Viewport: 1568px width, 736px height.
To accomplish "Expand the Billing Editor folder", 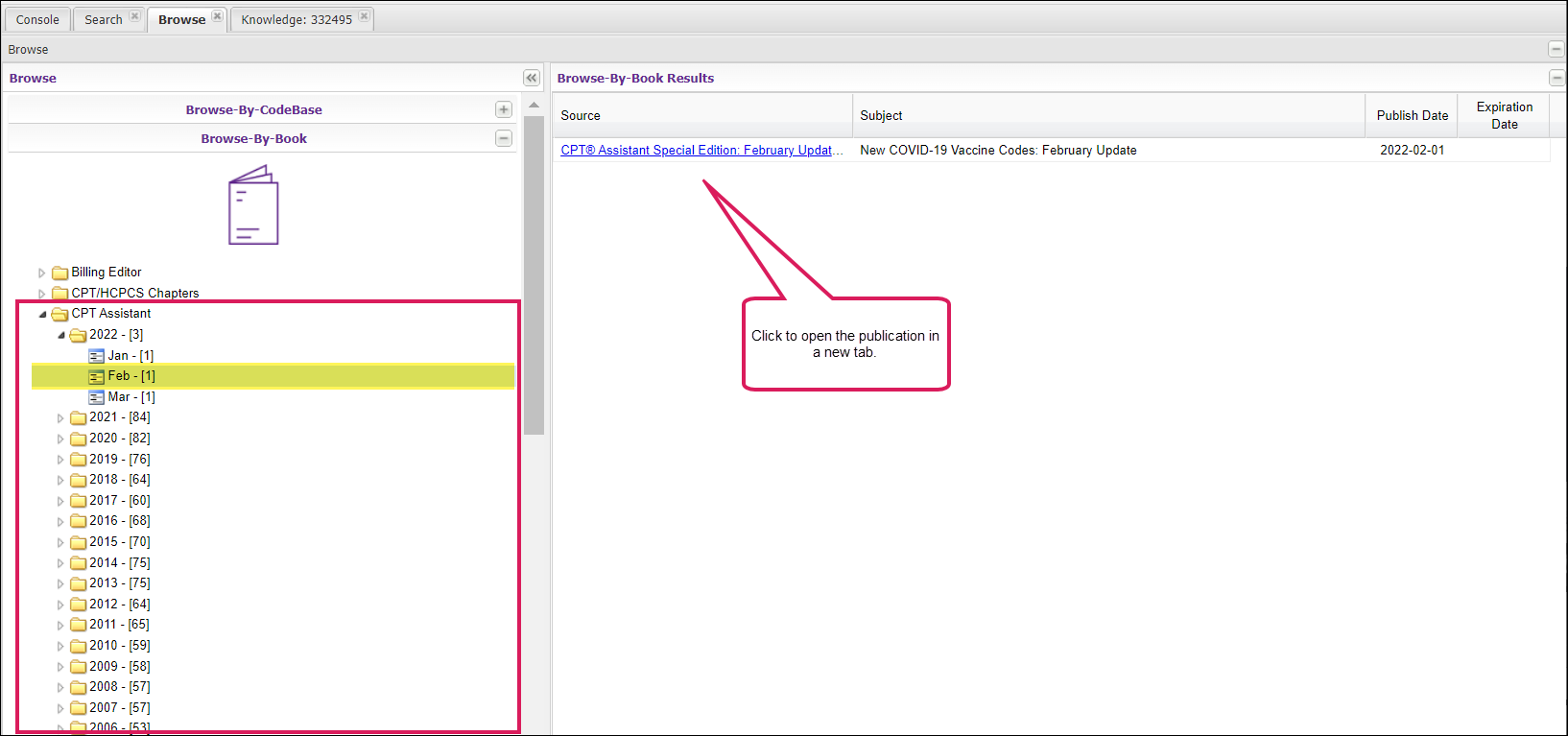I will [41, 273].
